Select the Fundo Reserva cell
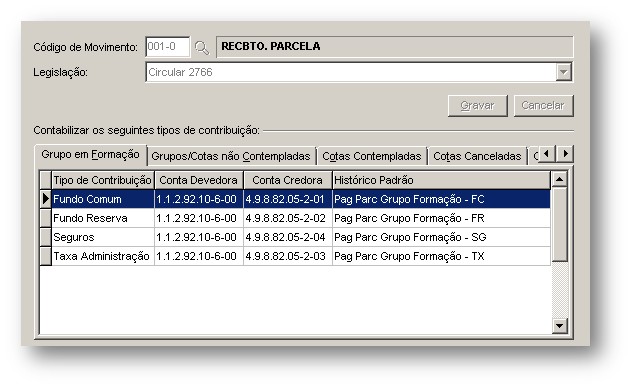The width and height of the screenshot is (632, 388). 103,218
